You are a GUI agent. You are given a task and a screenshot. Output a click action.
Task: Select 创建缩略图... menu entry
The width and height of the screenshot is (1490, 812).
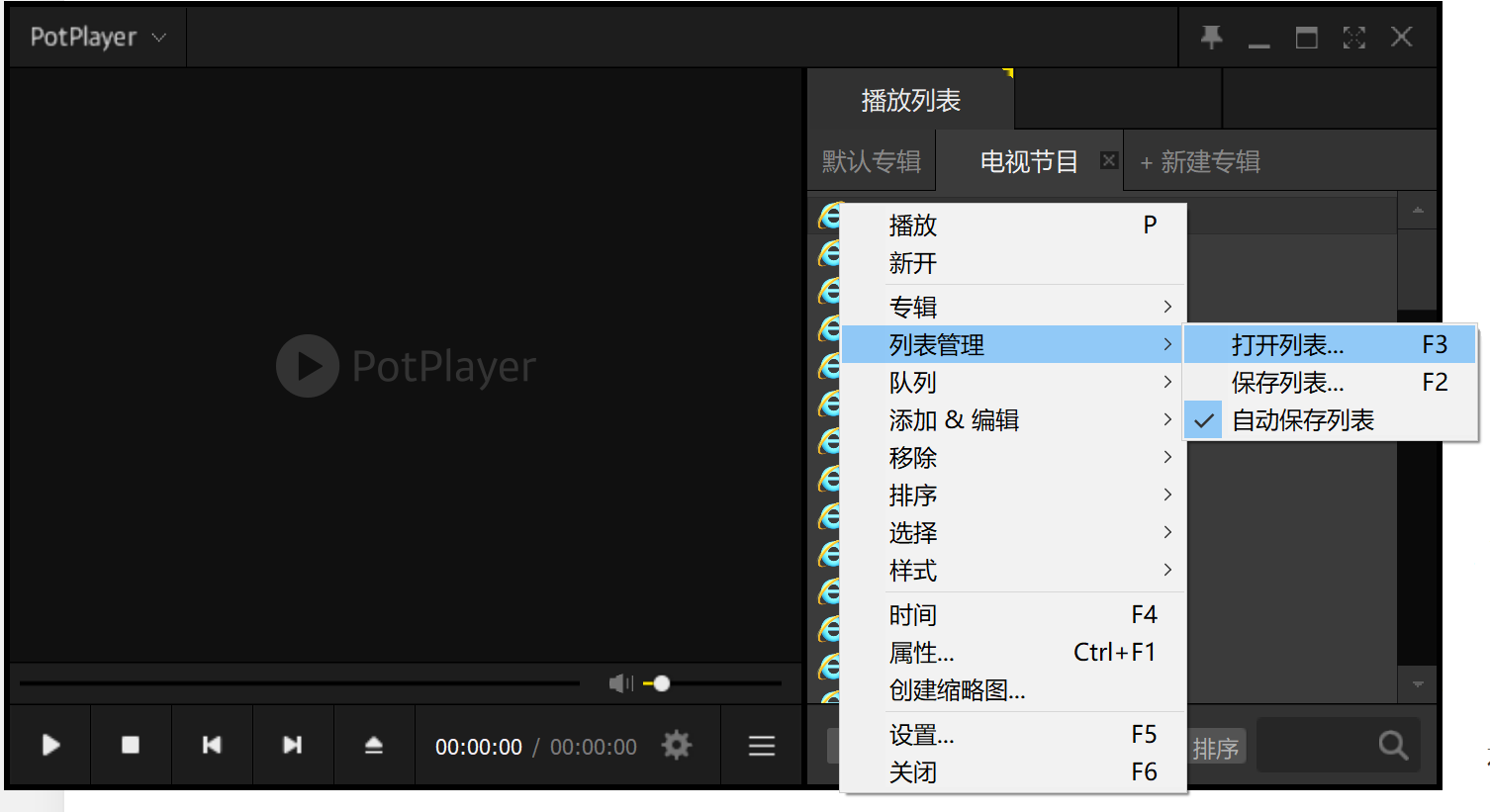tap(1012, 690)
